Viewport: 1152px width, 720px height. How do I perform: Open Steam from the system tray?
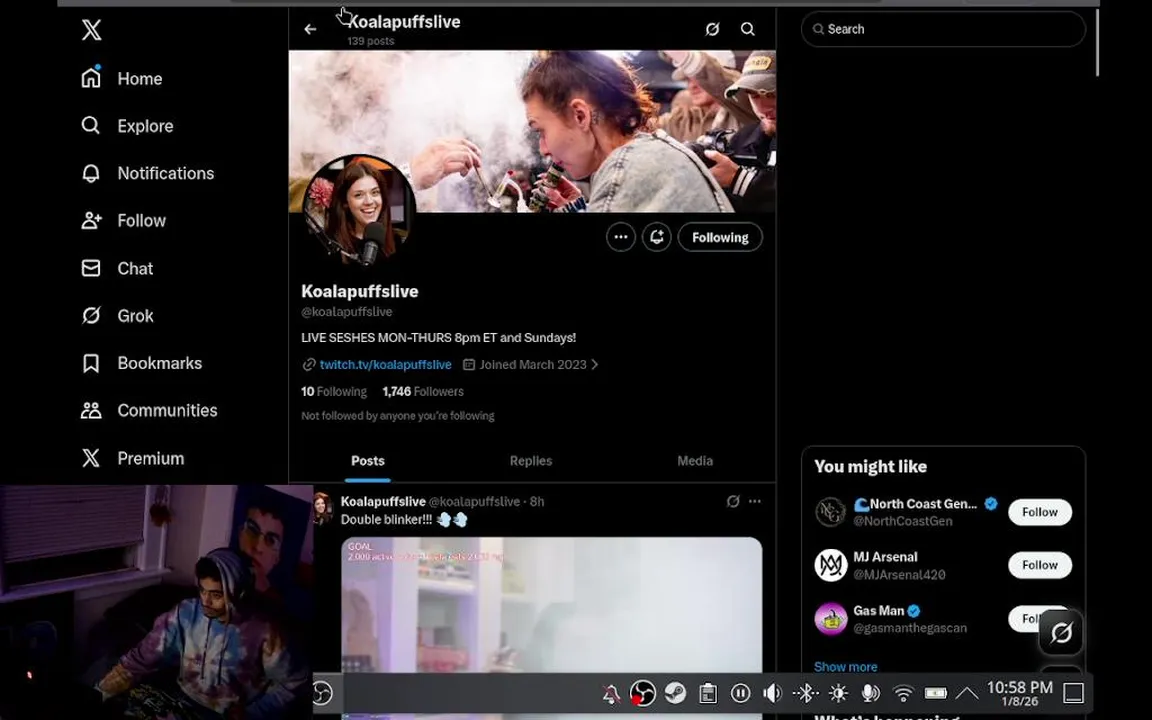(675, 693)
